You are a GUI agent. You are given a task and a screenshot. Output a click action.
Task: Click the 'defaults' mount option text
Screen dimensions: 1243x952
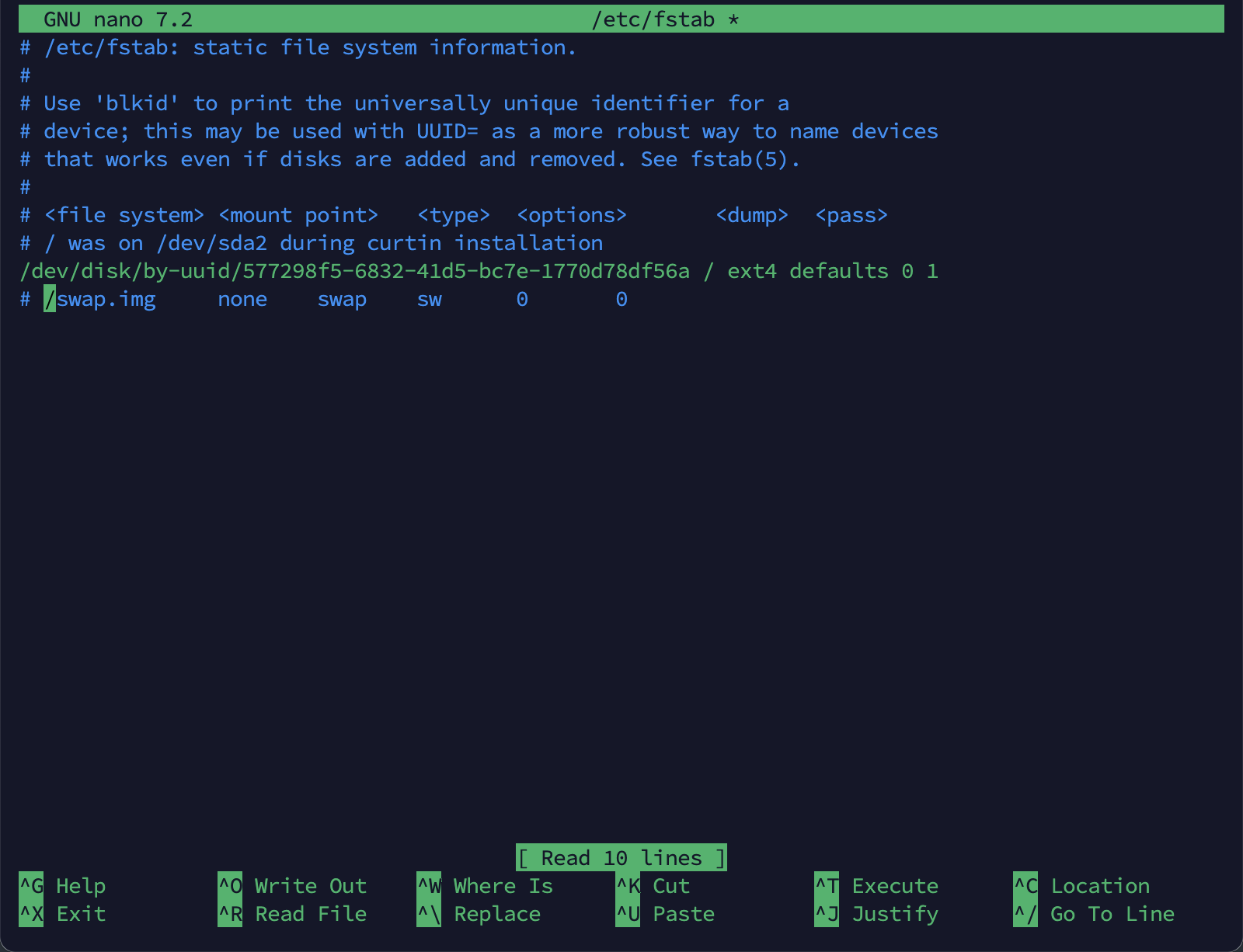pos(839,271)
